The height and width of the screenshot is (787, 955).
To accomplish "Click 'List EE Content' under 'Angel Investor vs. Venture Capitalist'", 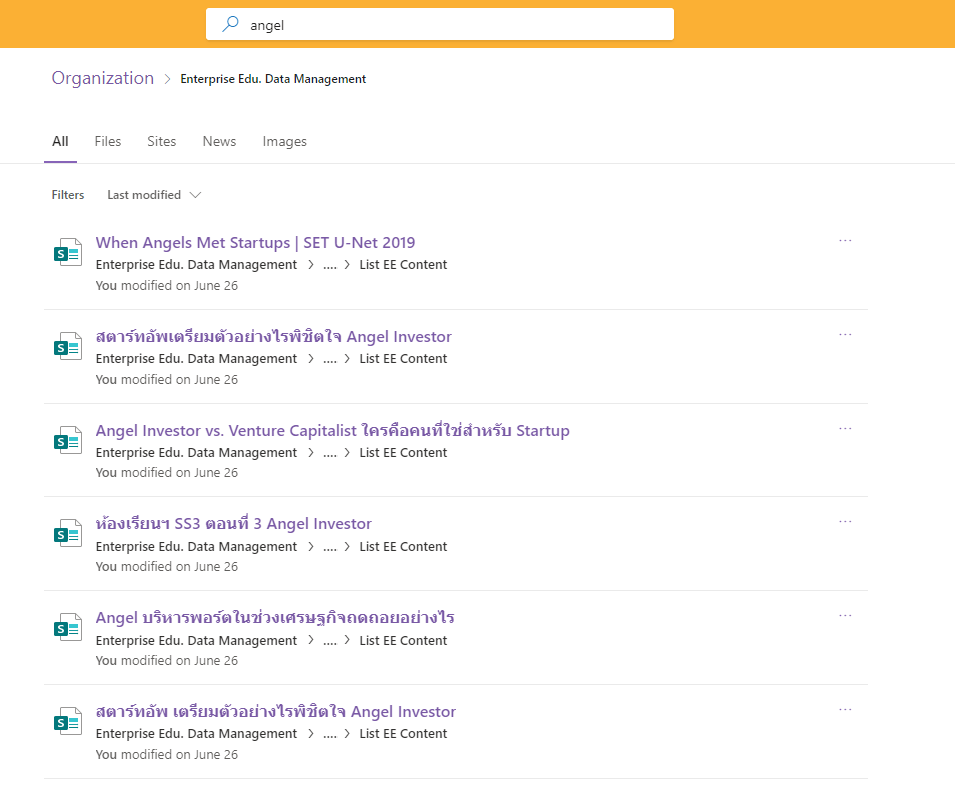I will [403, 453].
